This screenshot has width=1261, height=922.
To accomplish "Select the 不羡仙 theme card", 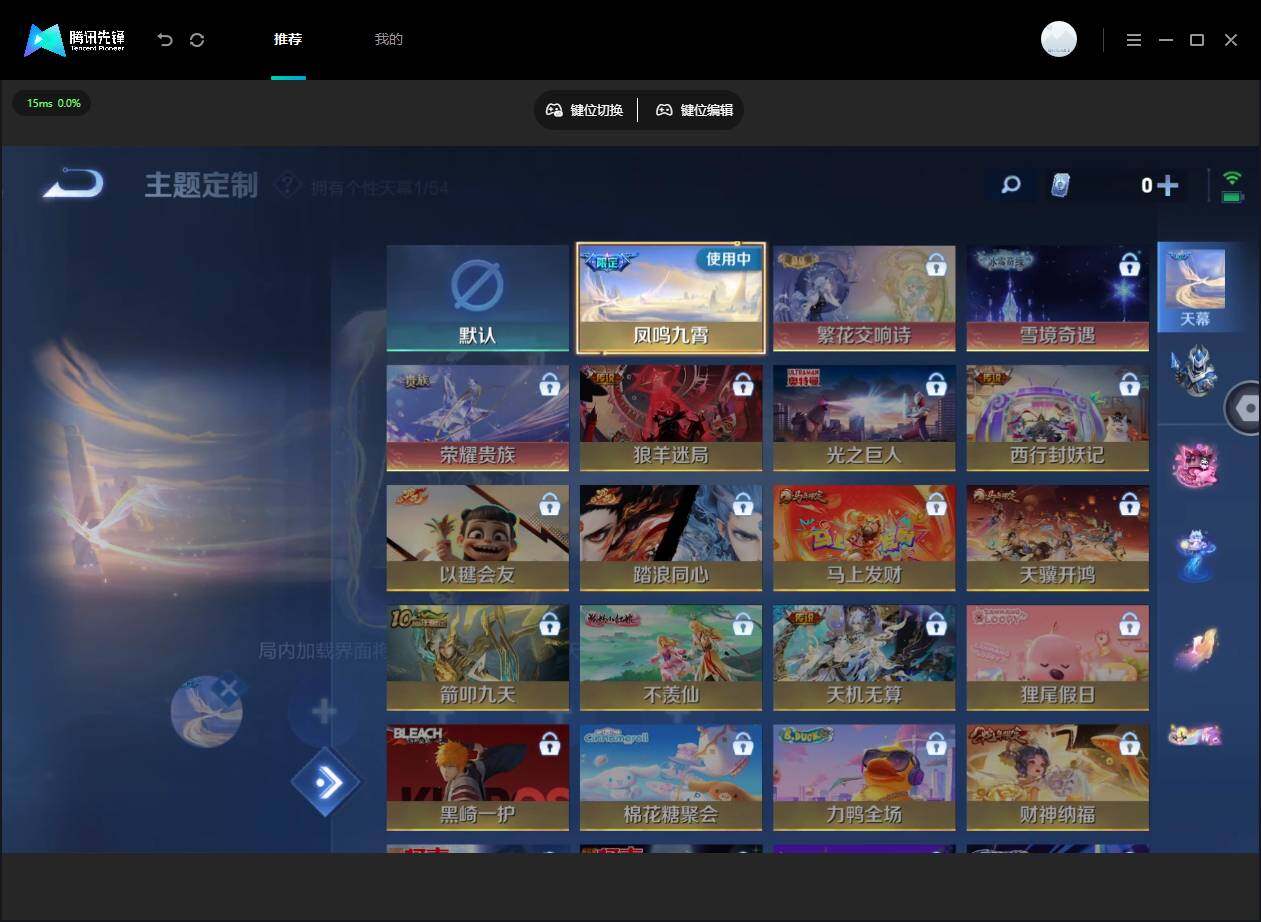I will [671, 658].
